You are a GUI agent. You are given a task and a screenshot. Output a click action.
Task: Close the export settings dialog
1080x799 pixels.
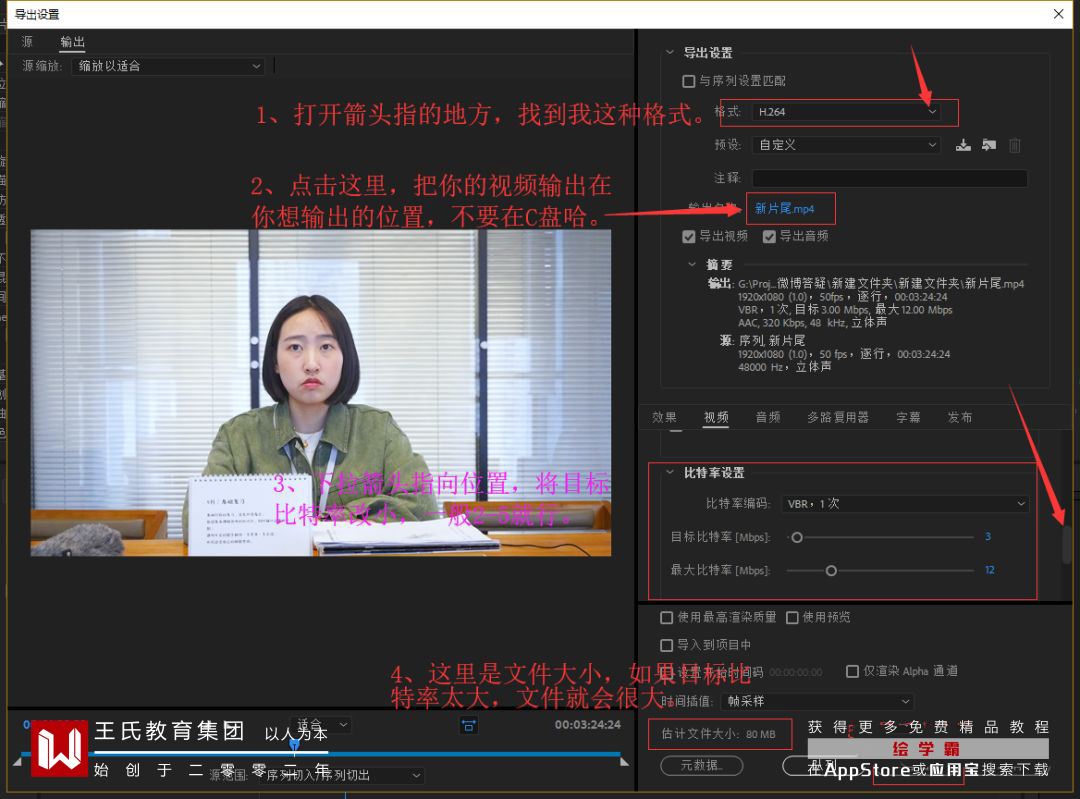1059,14
